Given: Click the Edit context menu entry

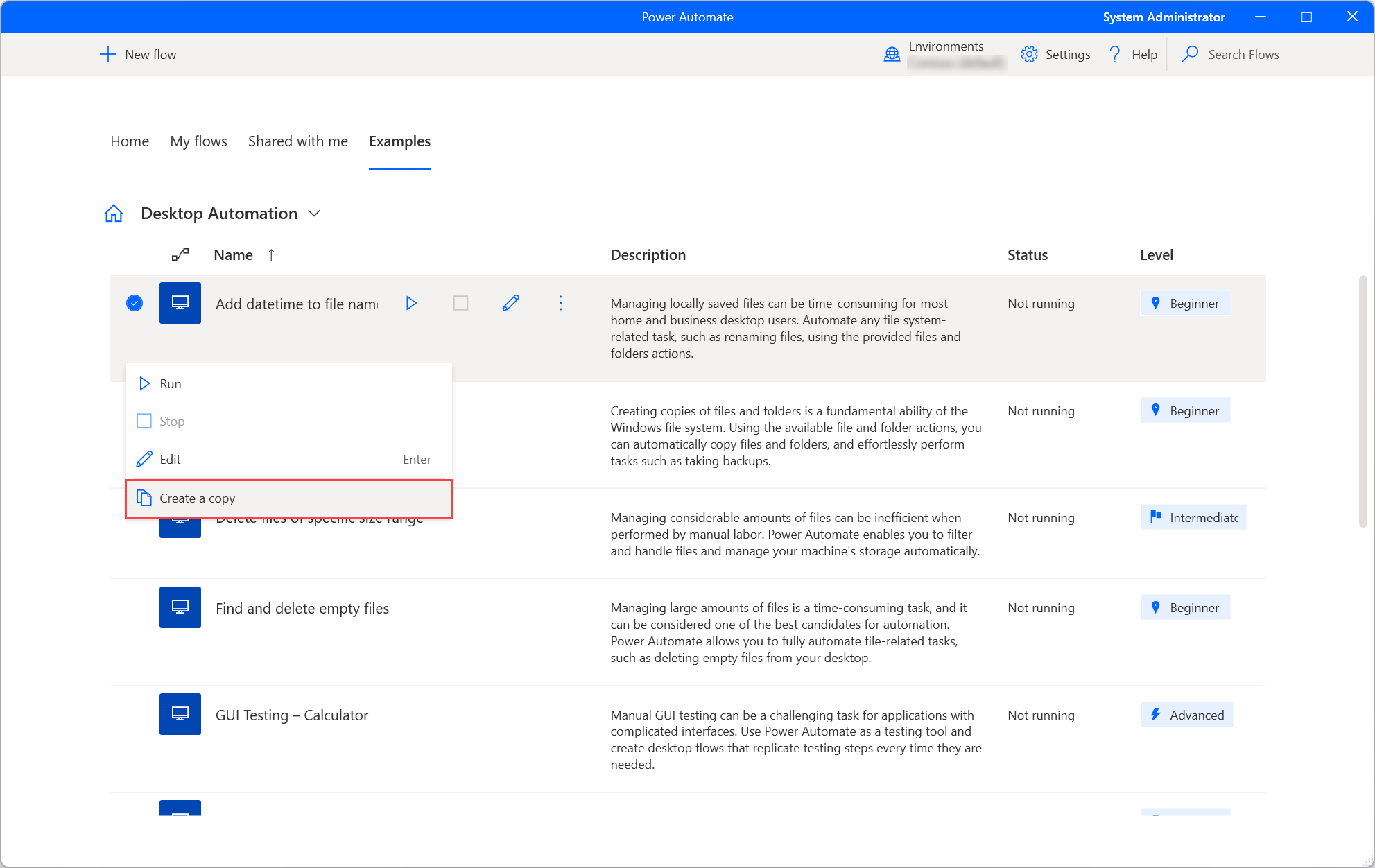Looking at the screenshot, I should coord(170,459).
